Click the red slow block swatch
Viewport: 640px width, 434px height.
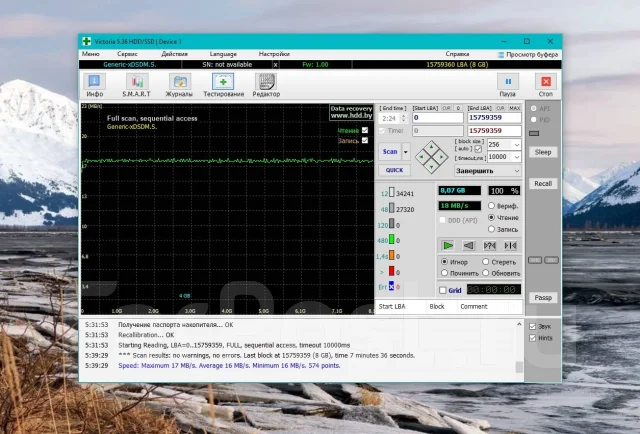click(391, 271)
